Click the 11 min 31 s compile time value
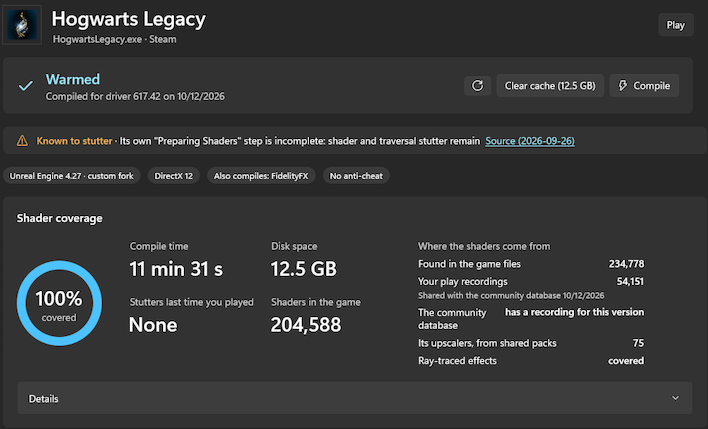 (176, 269)
